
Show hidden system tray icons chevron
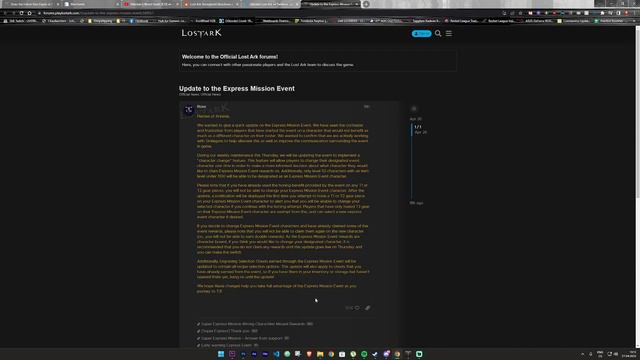point(582,354)
